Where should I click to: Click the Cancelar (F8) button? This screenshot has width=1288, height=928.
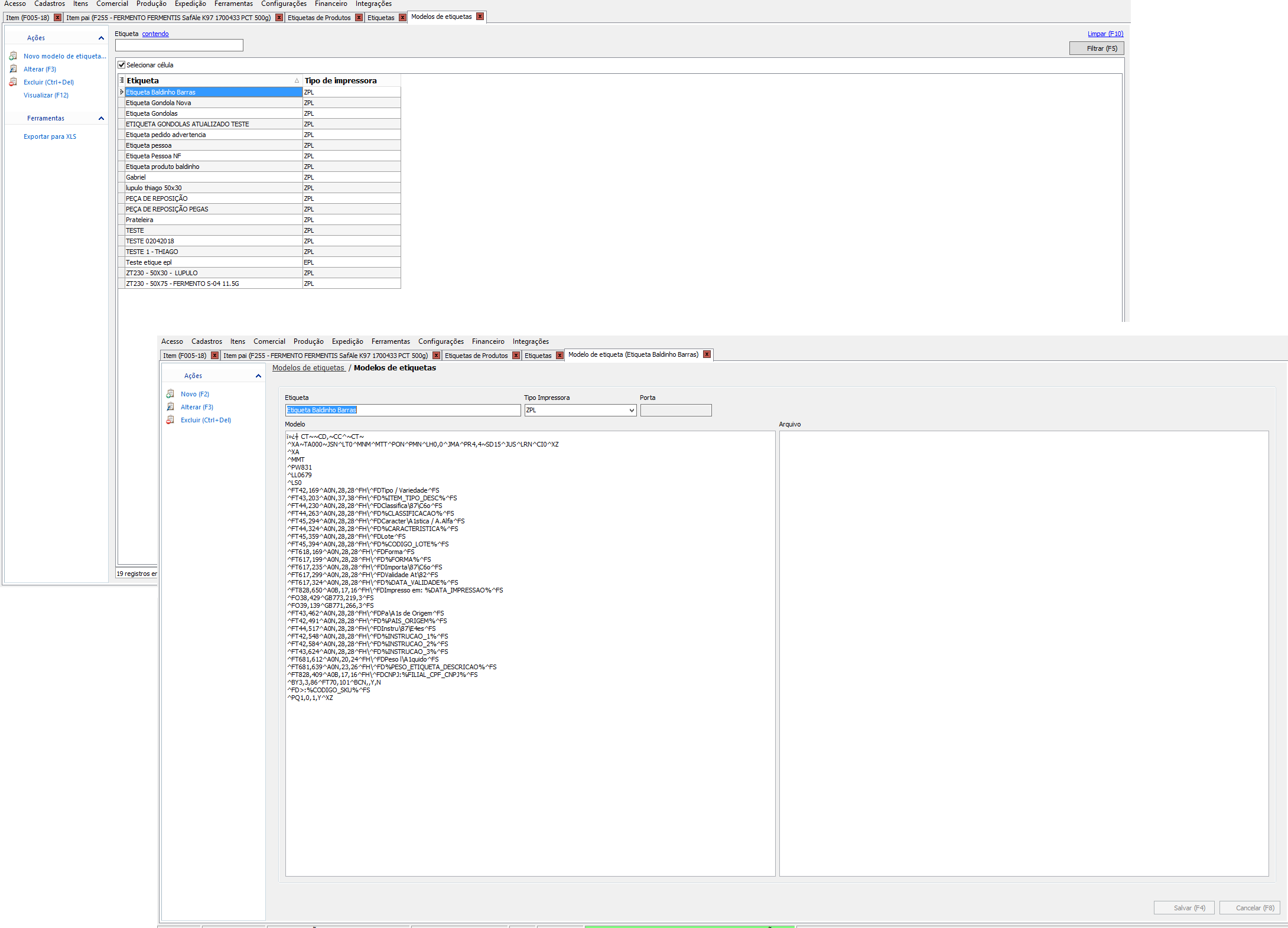[1250, 908]
